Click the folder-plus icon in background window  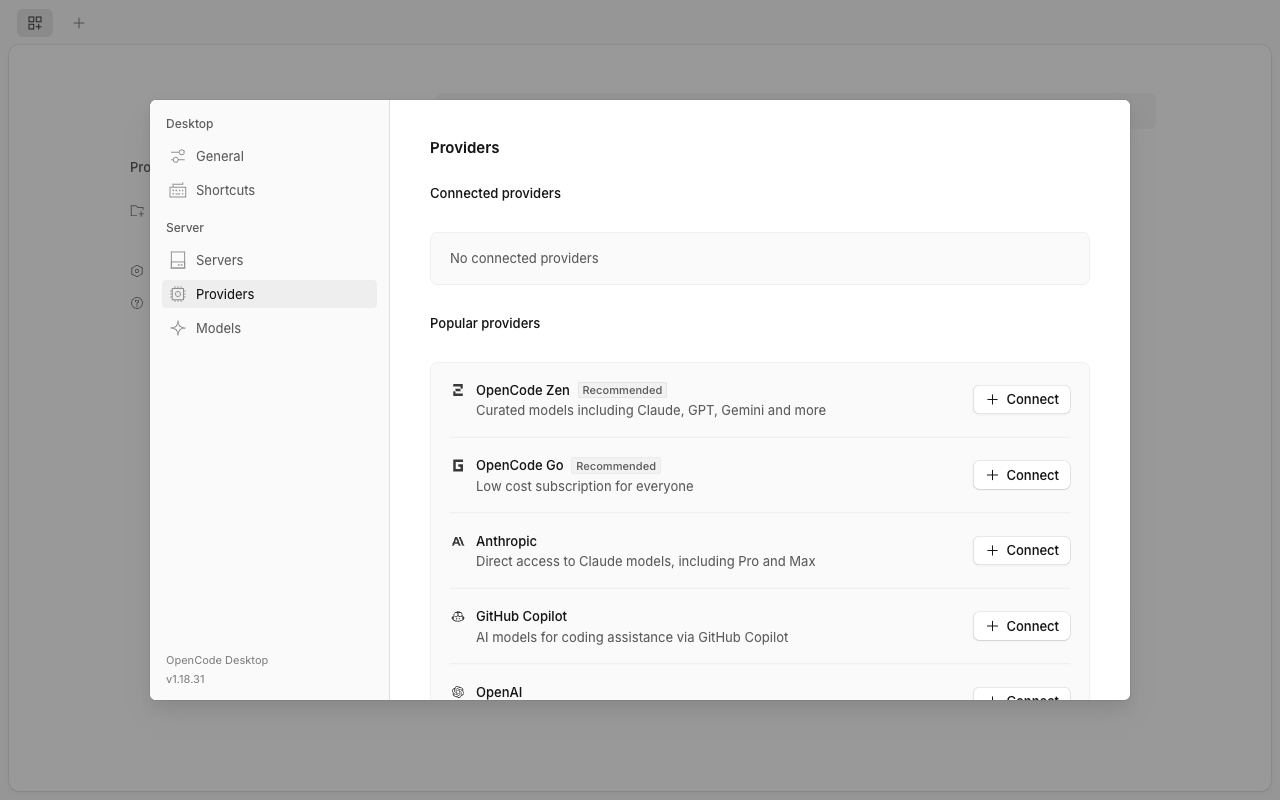coord(137,211)
